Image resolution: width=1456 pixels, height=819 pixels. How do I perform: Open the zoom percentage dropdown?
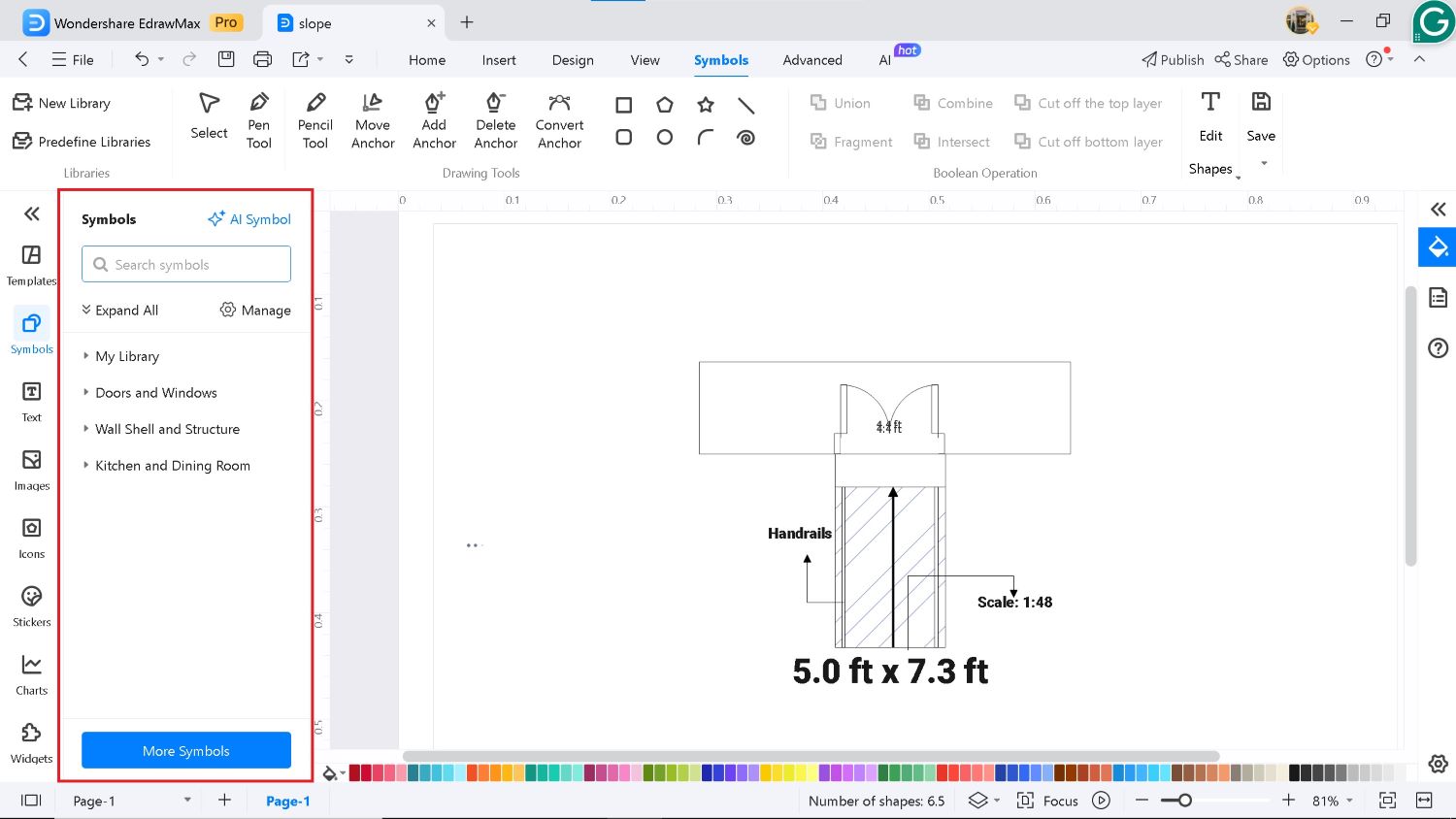pyautogui.click(x=1333, y=801)
